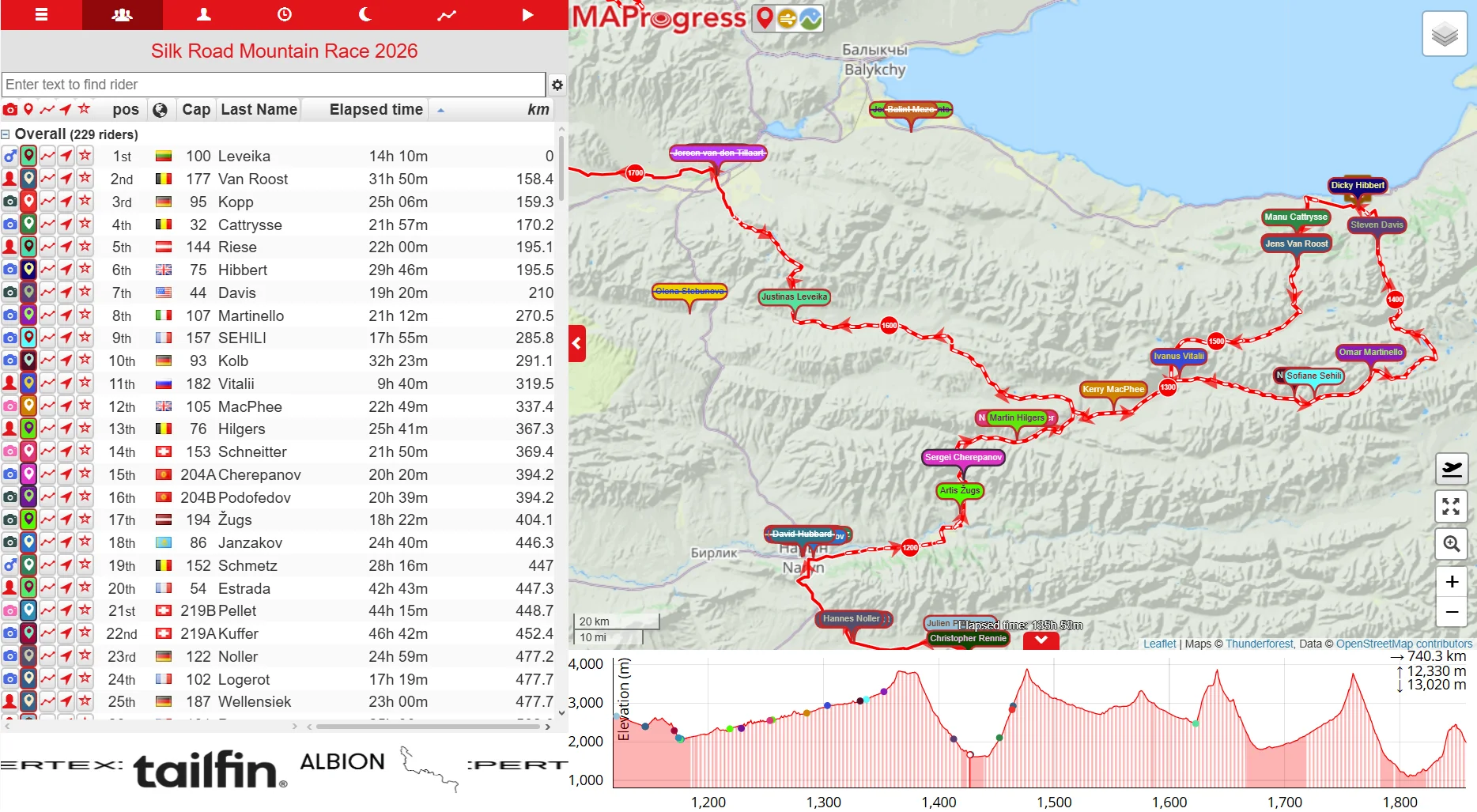Collapse the elevation profile panel

pos(1041,640)
